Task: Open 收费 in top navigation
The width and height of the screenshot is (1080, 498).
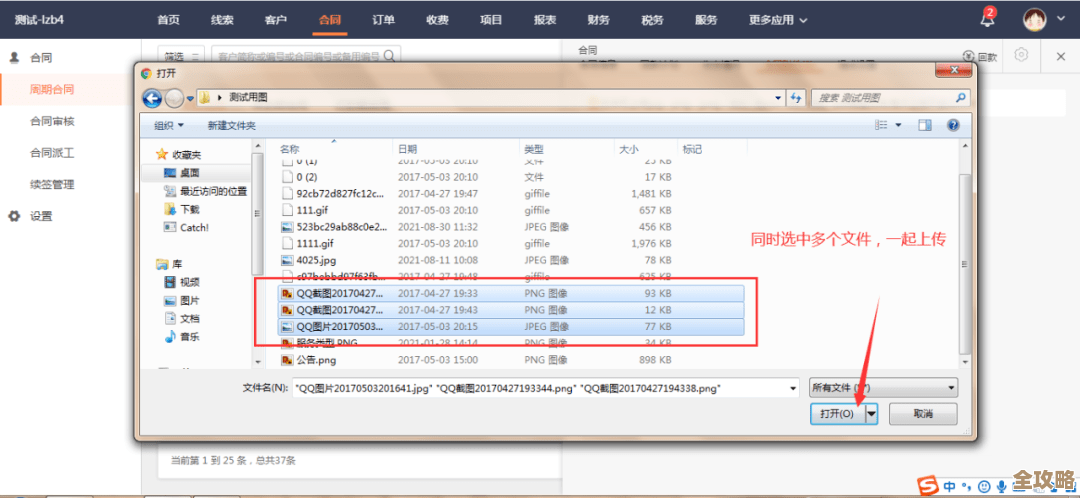Action: click(437, 20)
